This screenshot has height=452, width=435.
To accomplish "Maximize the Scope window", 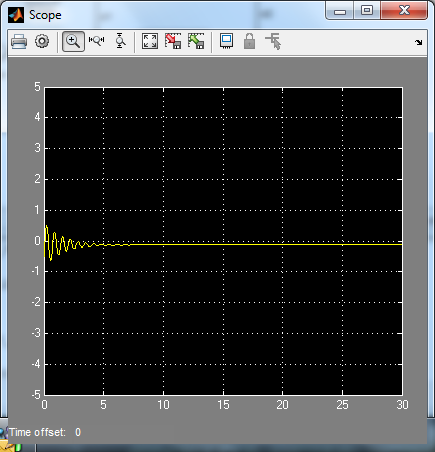I will (367, 11).
